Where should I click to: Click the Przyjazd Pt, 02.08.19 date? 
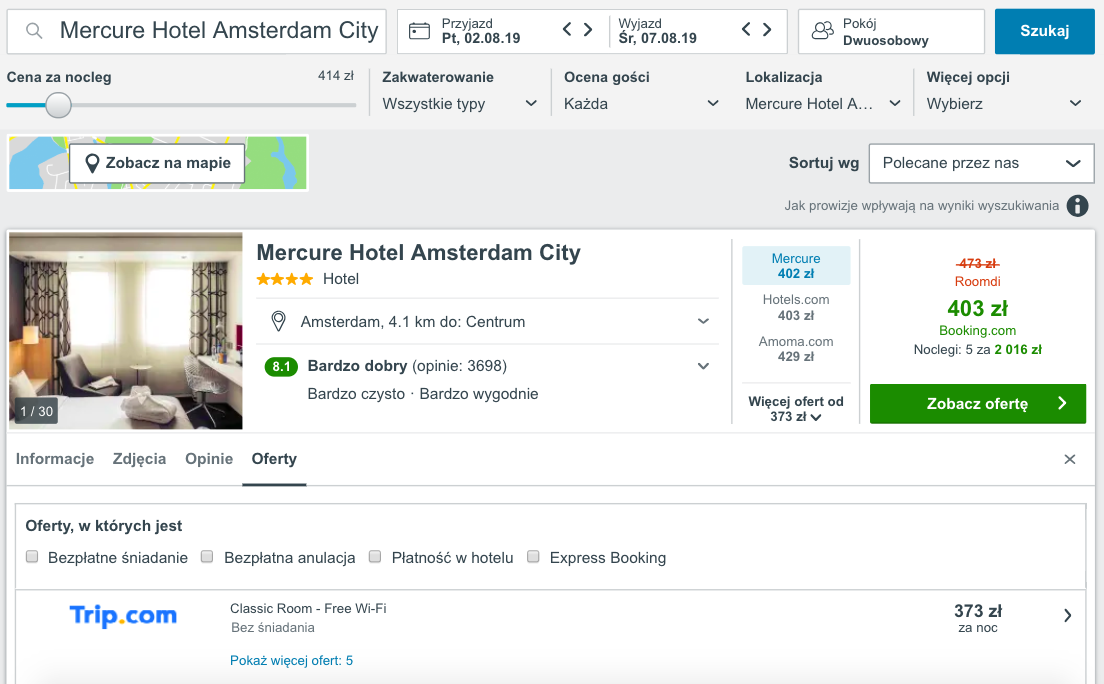[481, 31]
